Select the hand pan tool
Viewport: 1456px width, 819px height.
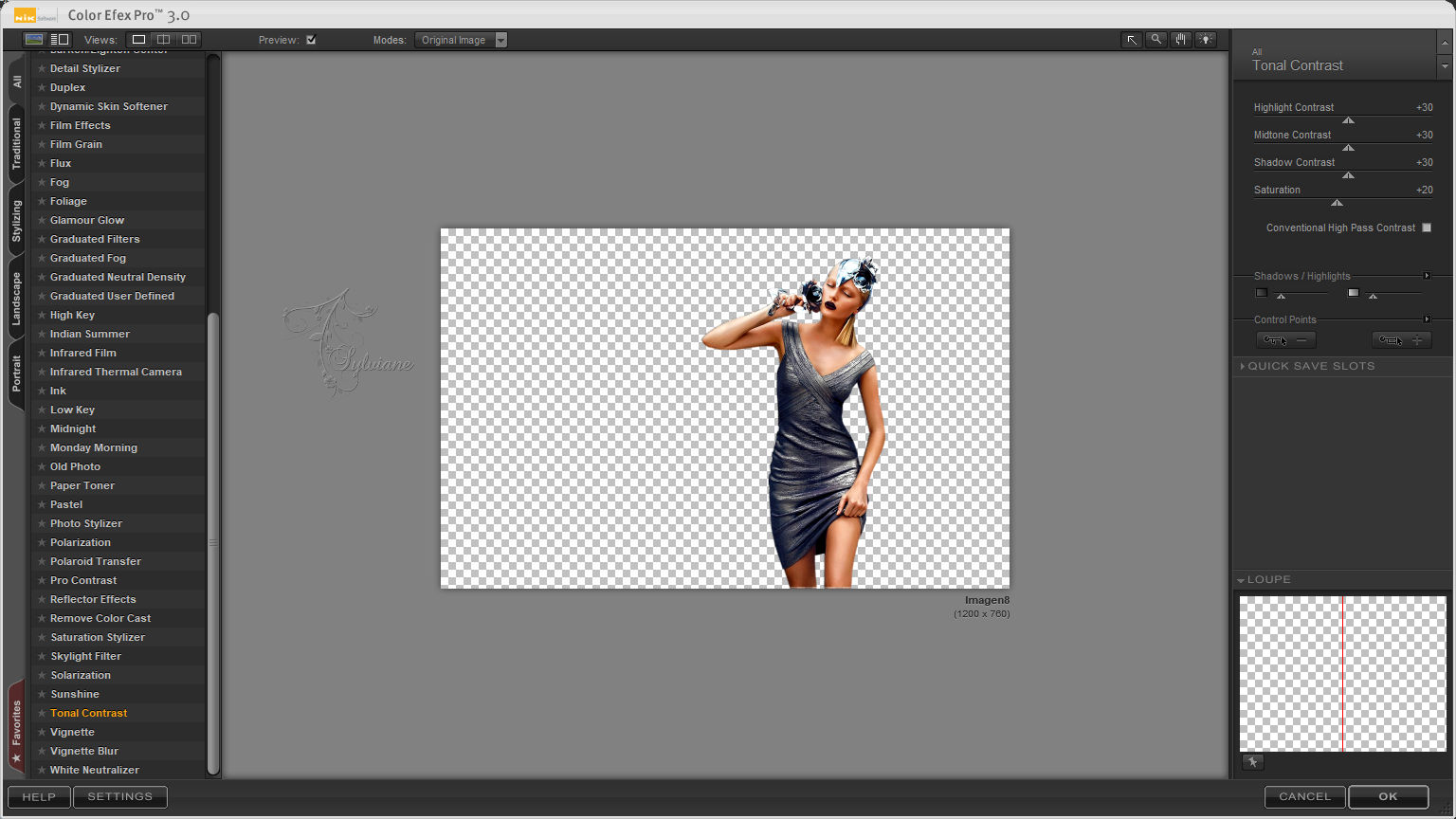[x=1181, y=40]
